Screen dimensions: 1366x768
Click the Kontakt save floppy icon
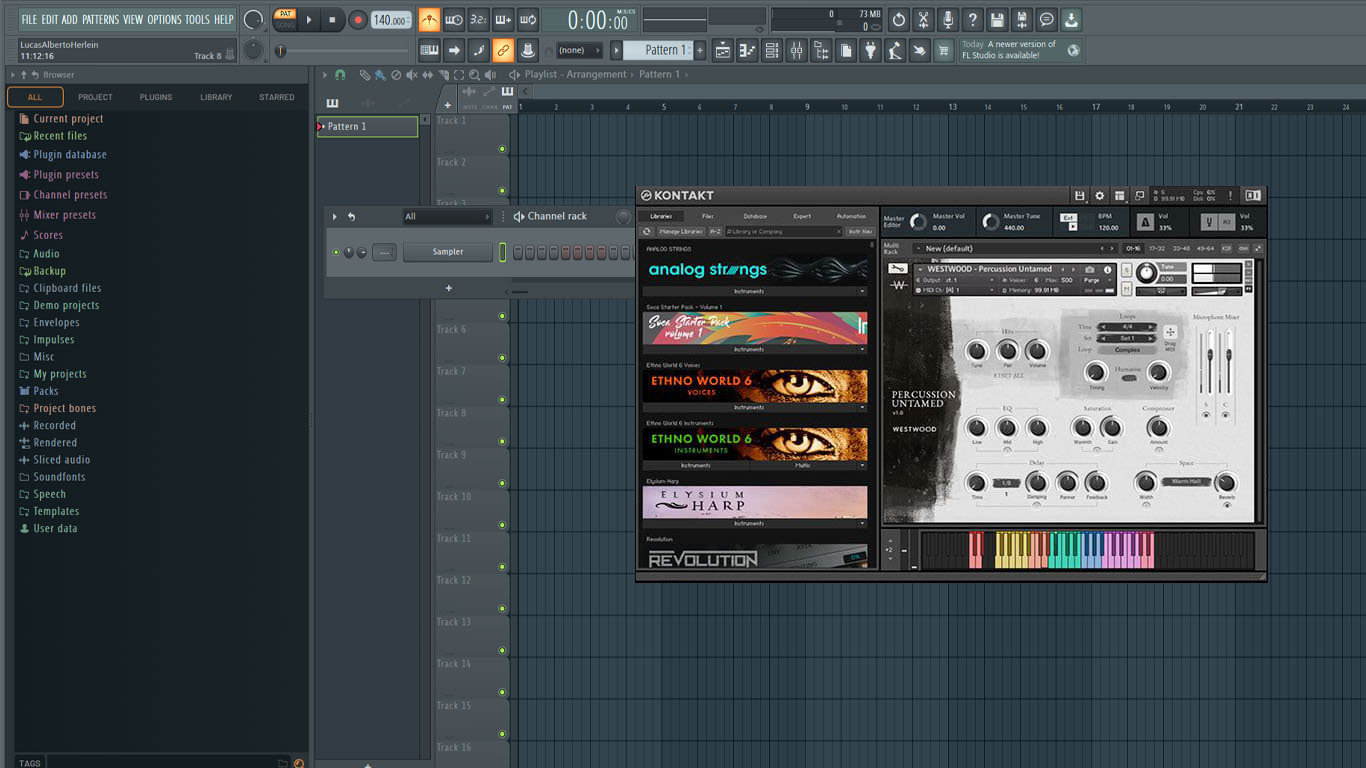tap(1080, 196)
